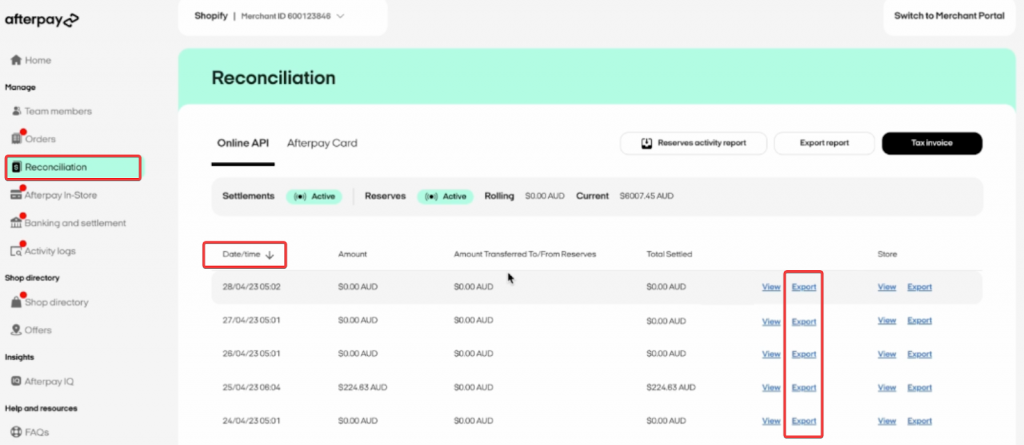Click the Banking and settlement icon
1024x445 pixels.
coord(16,222)
